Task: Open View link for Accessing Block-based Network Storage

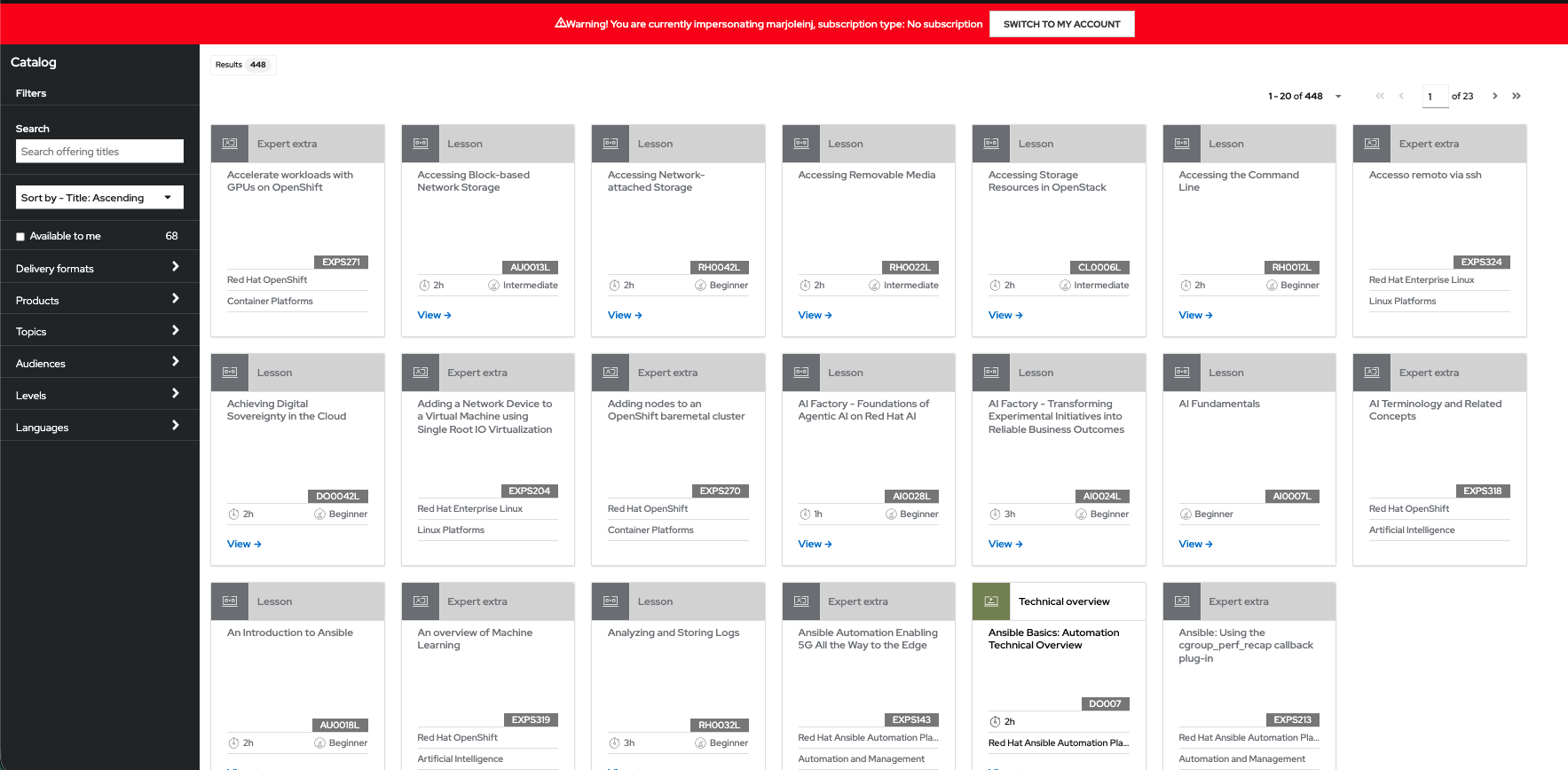Action: pyautogui.click(x=435, y=315)
